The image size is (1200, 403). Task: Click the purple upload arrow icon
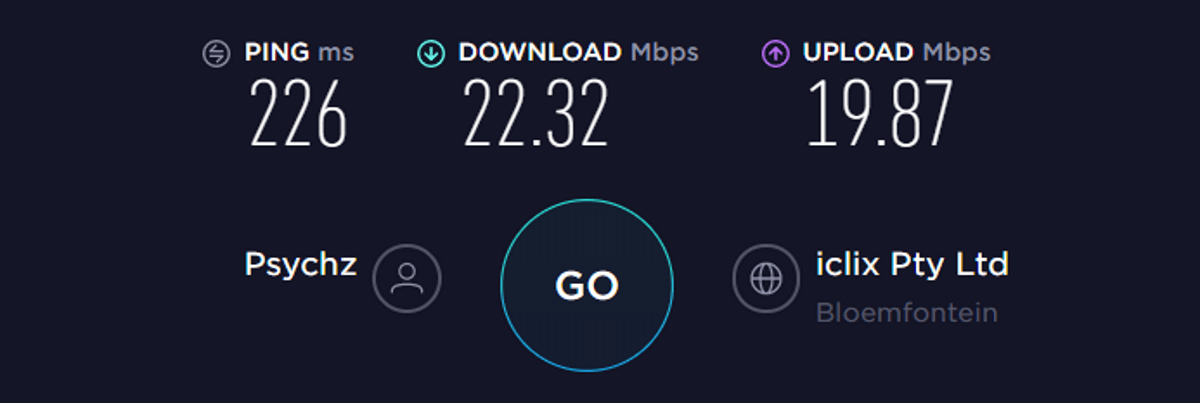(x=776, y=53)
